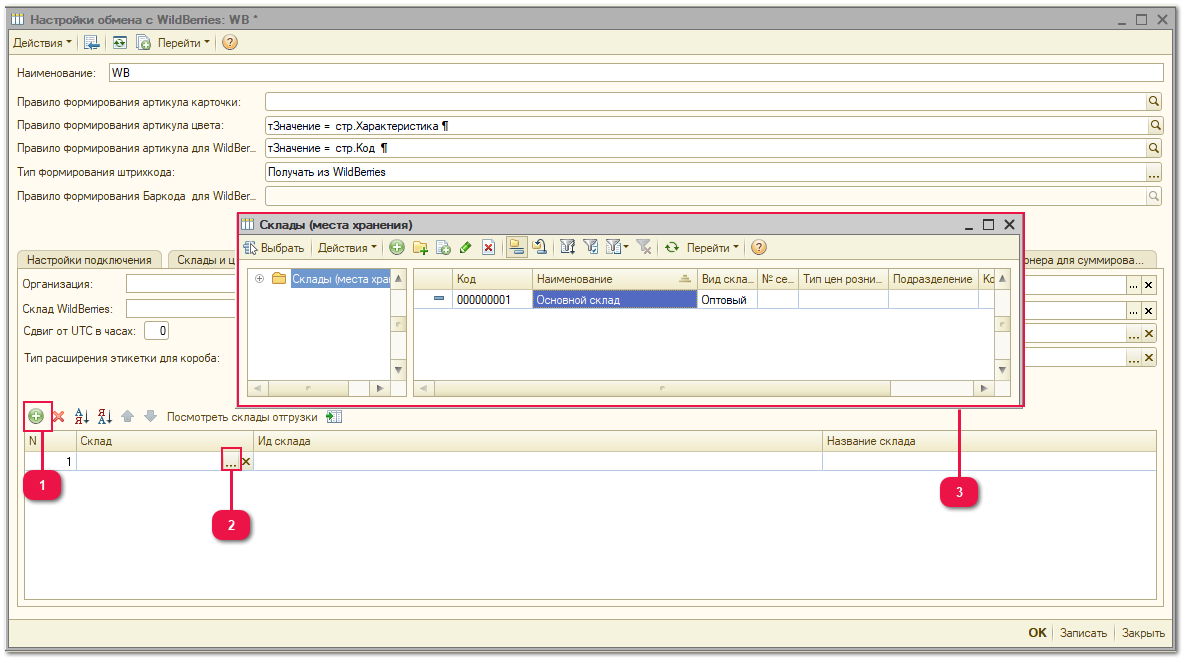
Task: Move item to another group in Склады window
Action: point(539,247)
